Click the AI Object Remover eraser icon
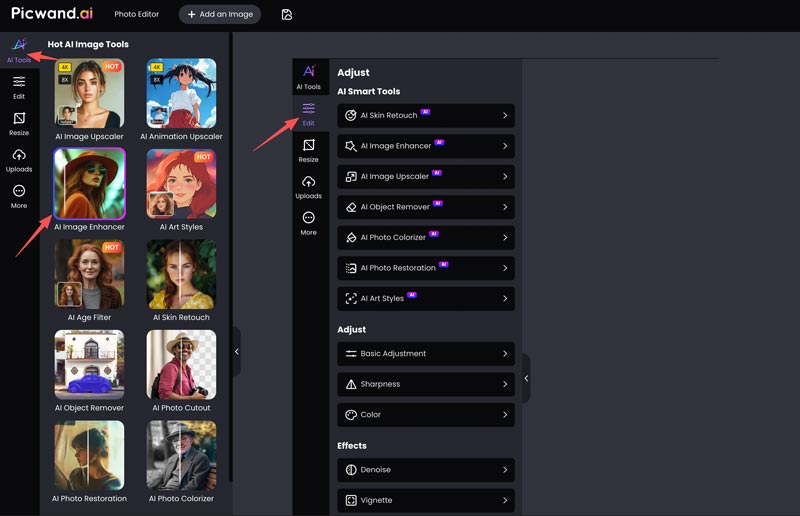 [x=351, y=207]
